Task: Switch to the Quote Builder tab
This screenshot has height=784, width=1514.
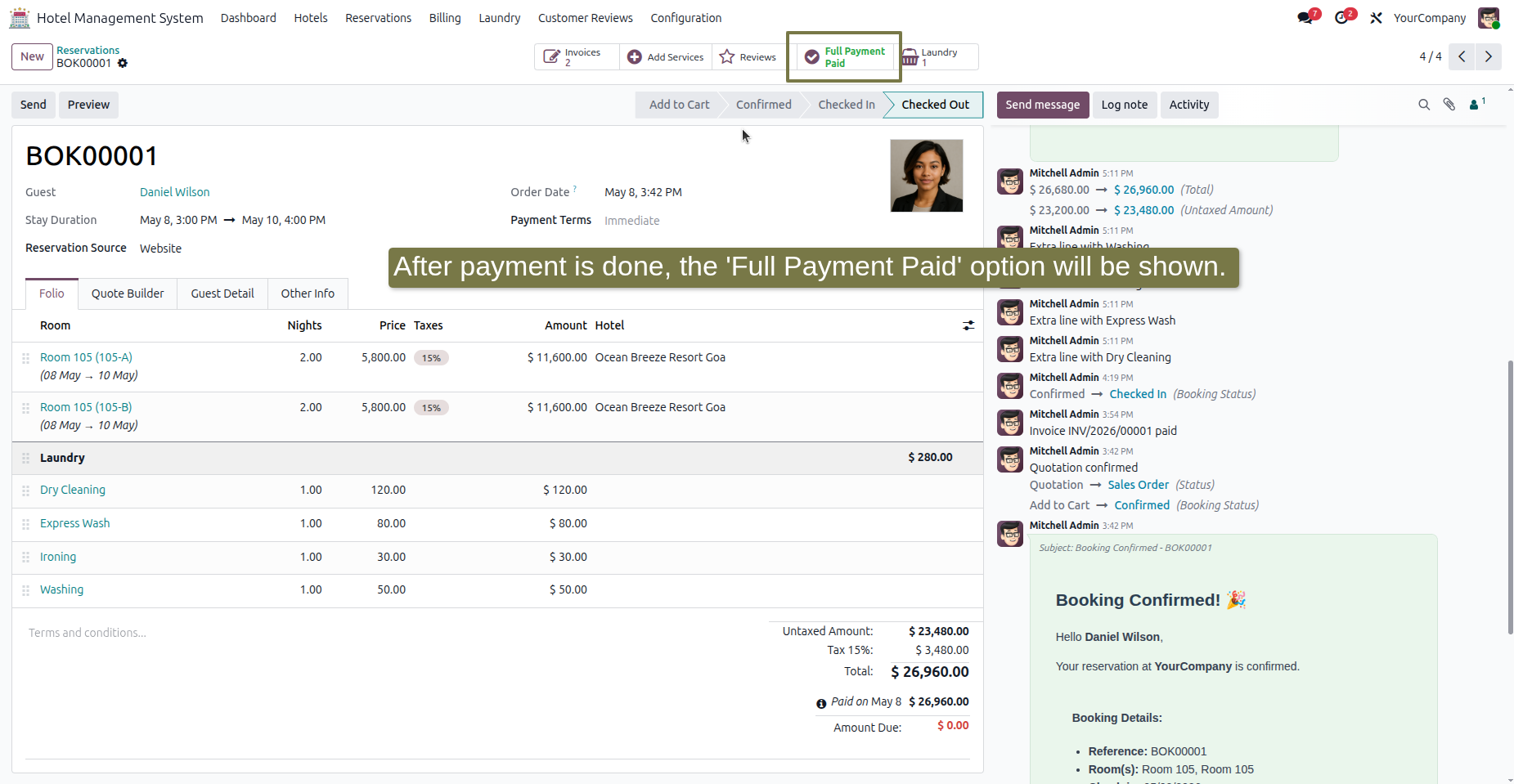Action: click(x=128, y=293)
